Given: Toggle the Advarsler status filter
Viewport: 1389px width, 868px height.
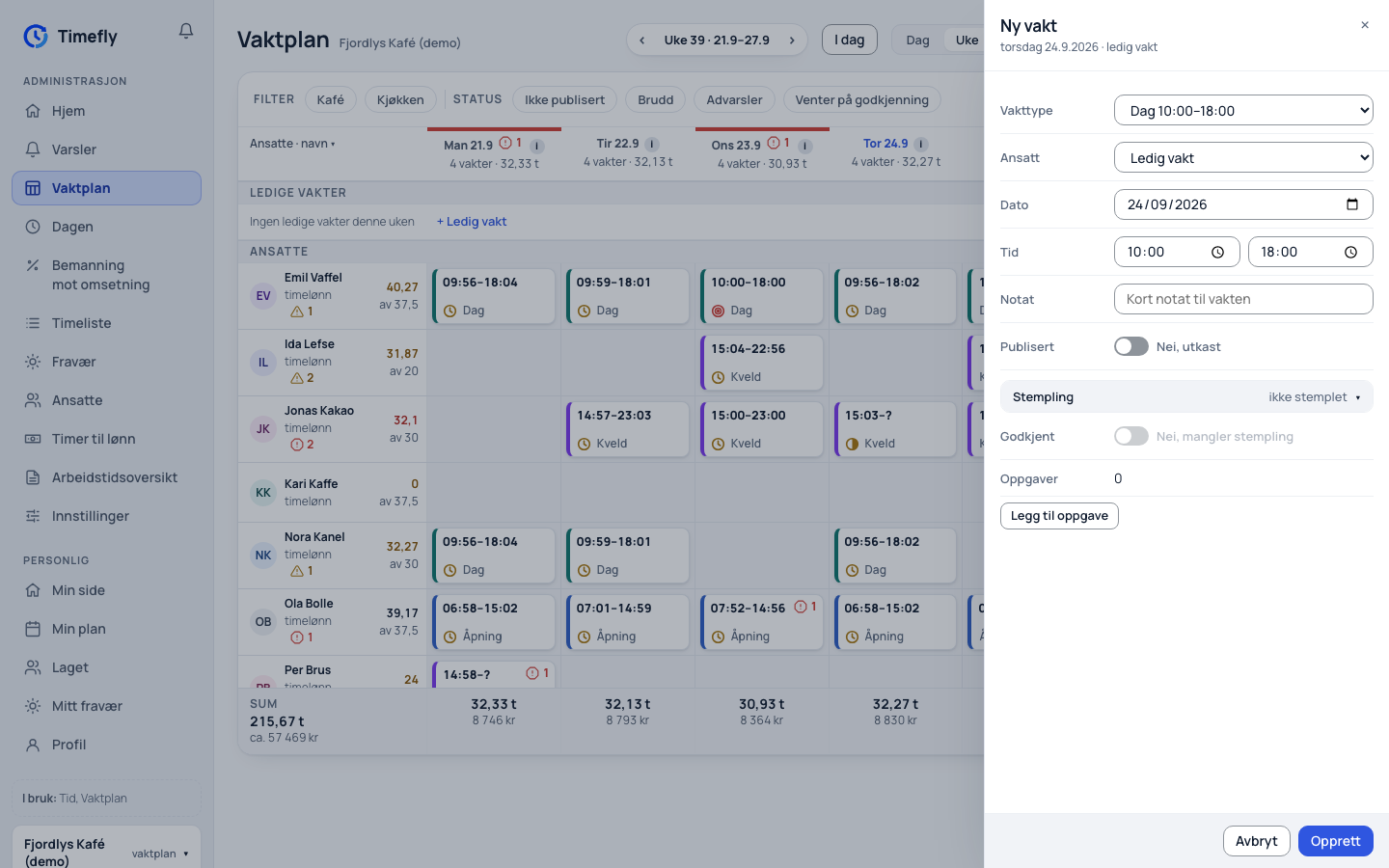Looking at the screenshot, I should tap(734, 99).
